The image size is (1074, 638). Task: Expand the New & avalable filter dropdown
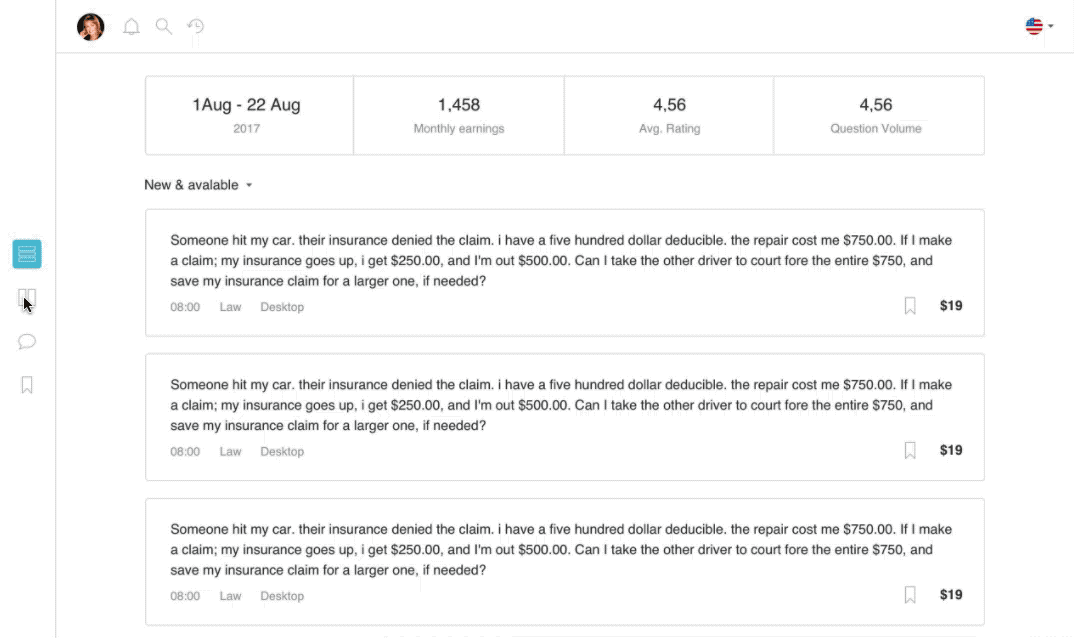[198, 185]
